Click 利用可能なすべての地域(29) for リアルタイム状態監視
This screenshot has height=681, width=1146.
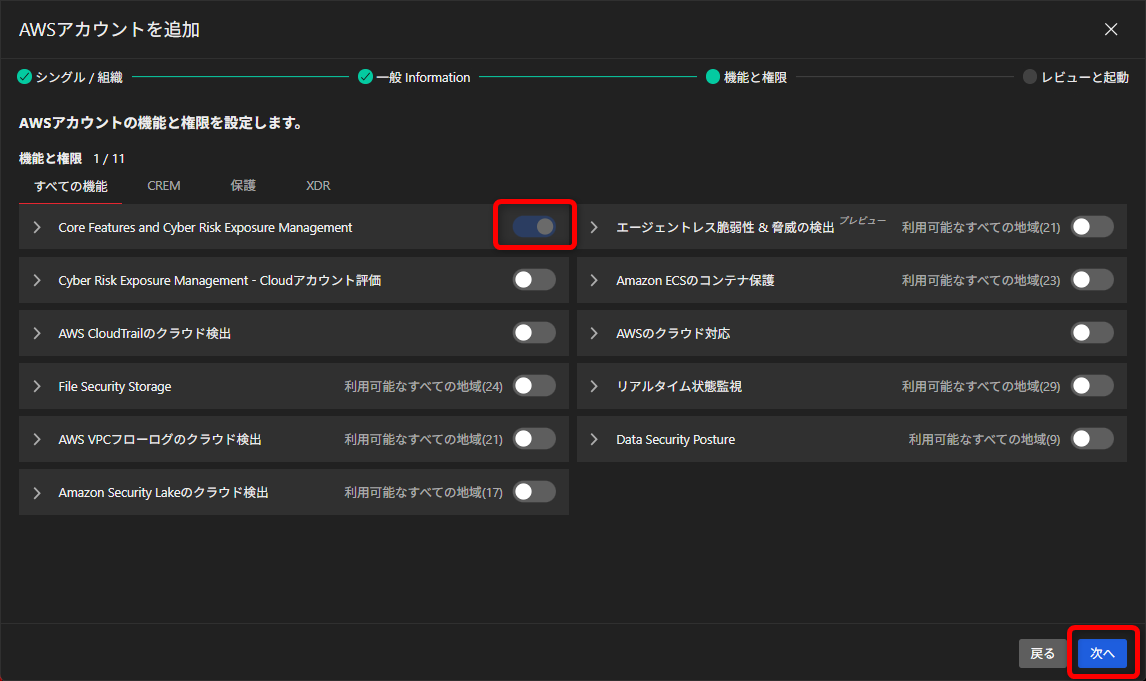click(x=981, y=387)
